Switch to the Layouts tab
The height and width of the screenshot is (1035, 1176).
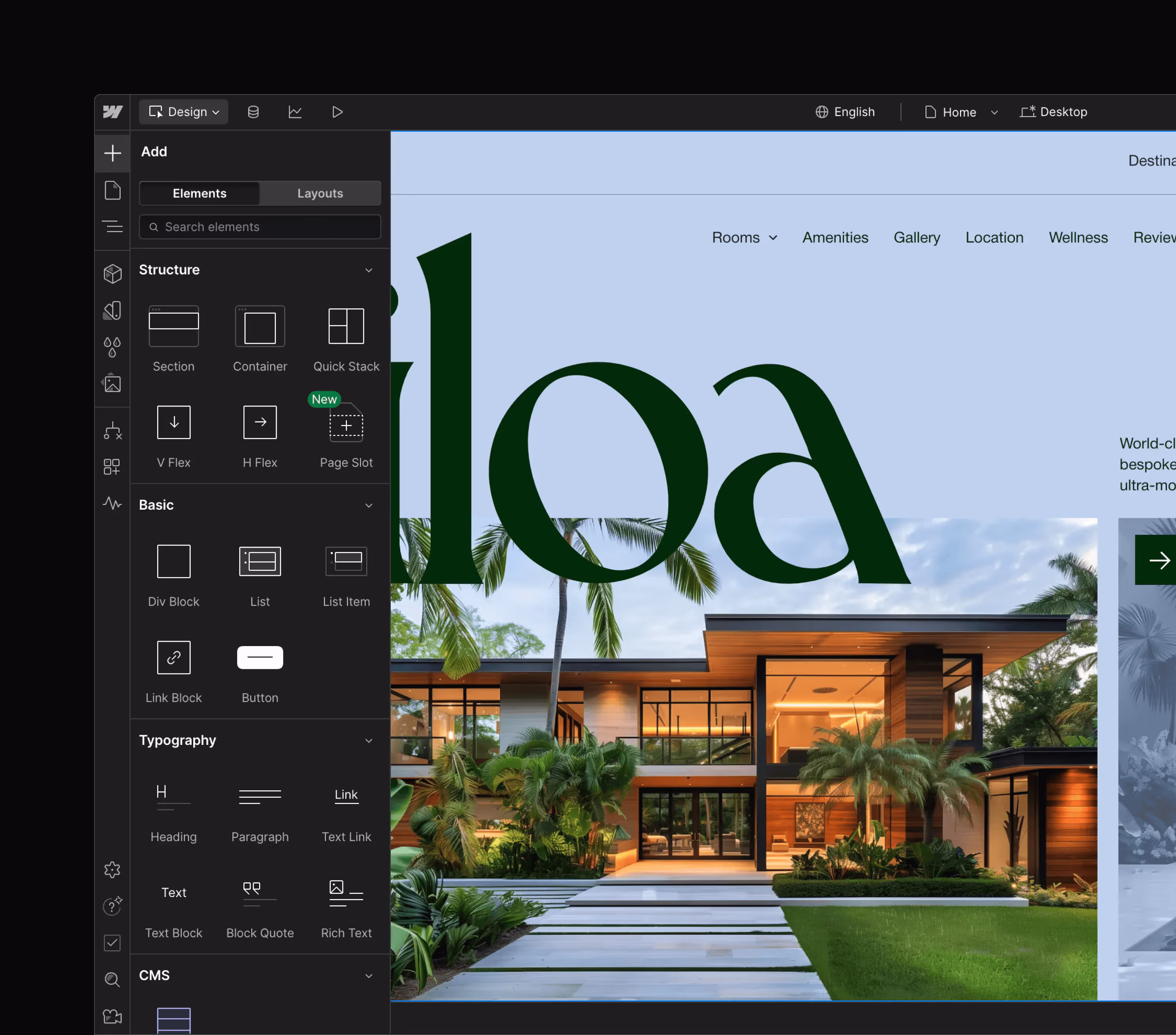coord(320,193)
